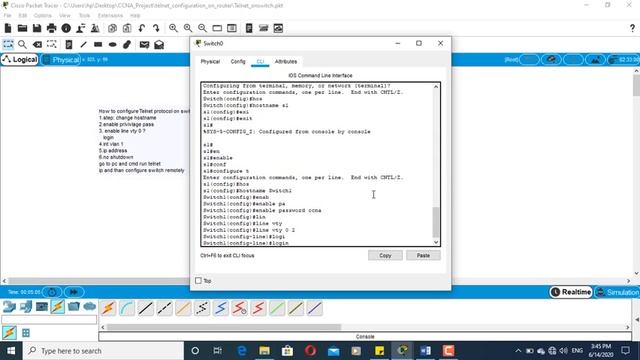Pick the Place Note tool

pos(69,44)
